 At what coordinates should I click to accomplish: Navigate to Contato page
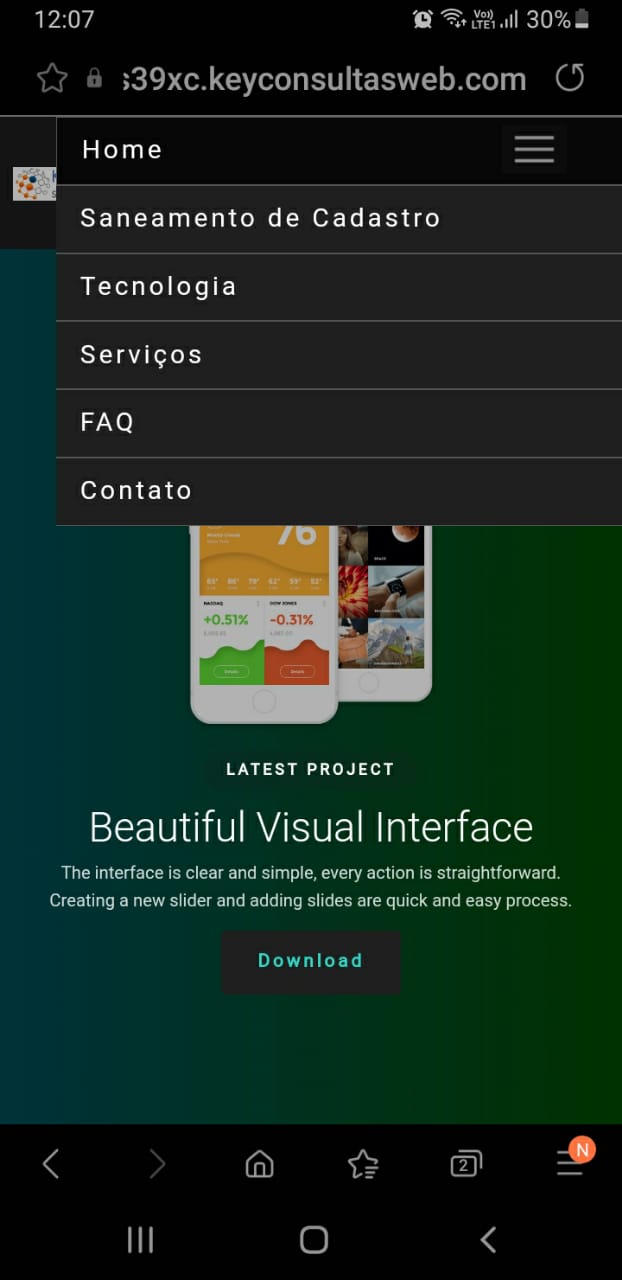click(136, 491)
